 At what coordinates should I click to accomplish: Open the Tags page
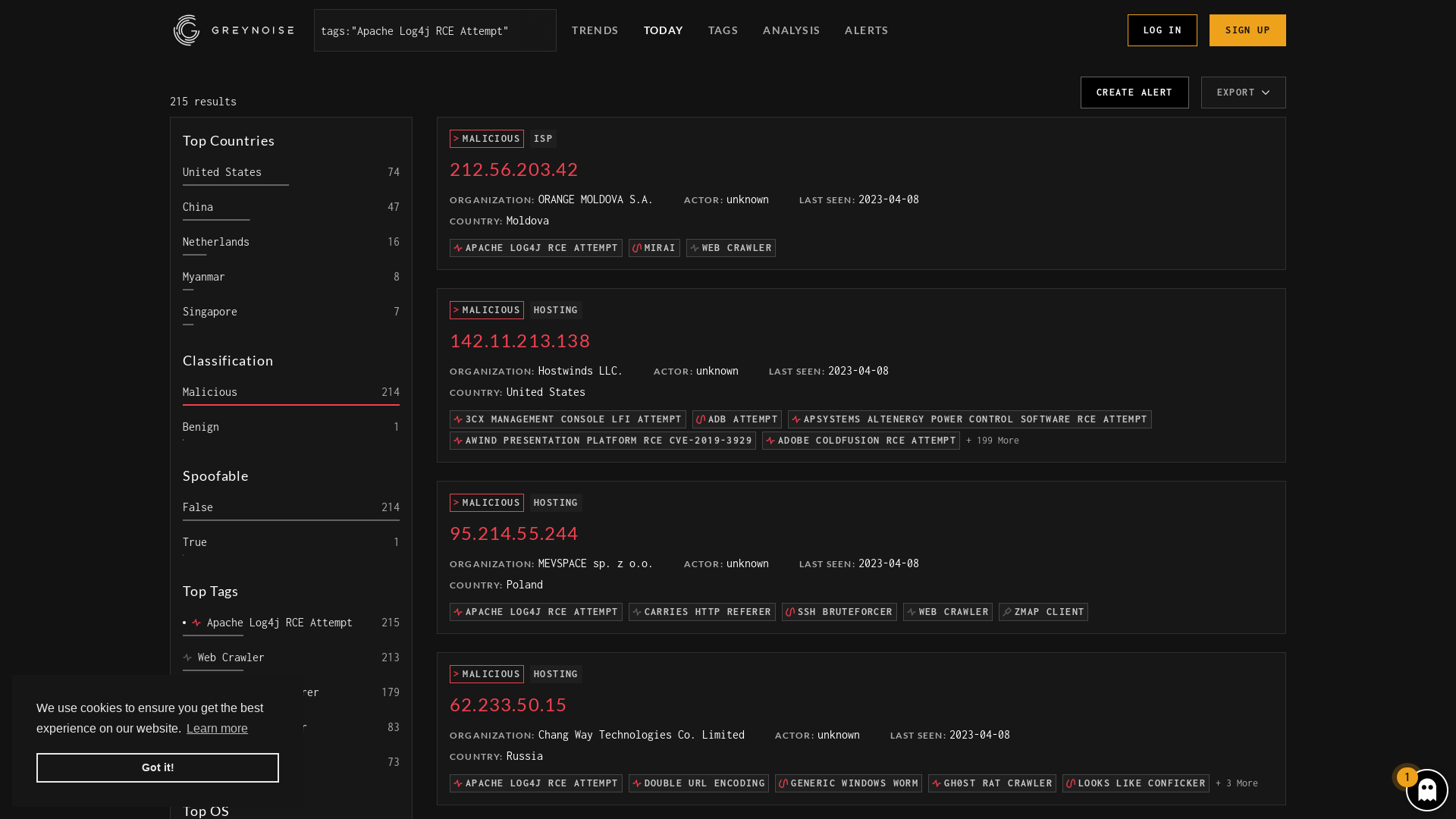[723, 30]
